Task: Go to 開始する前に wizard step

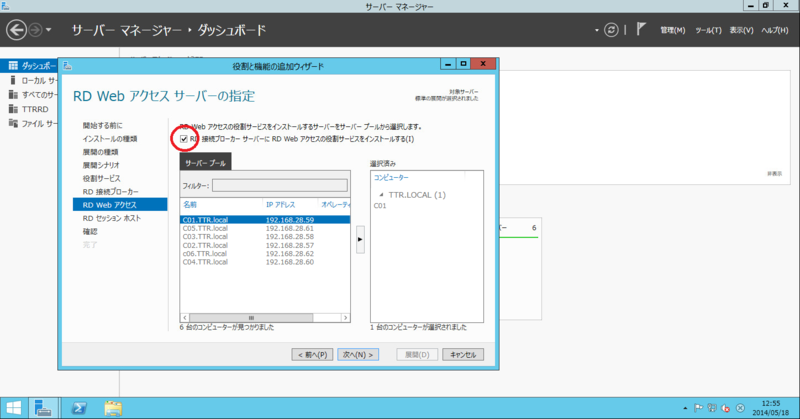Action: (x=103, y=126)
